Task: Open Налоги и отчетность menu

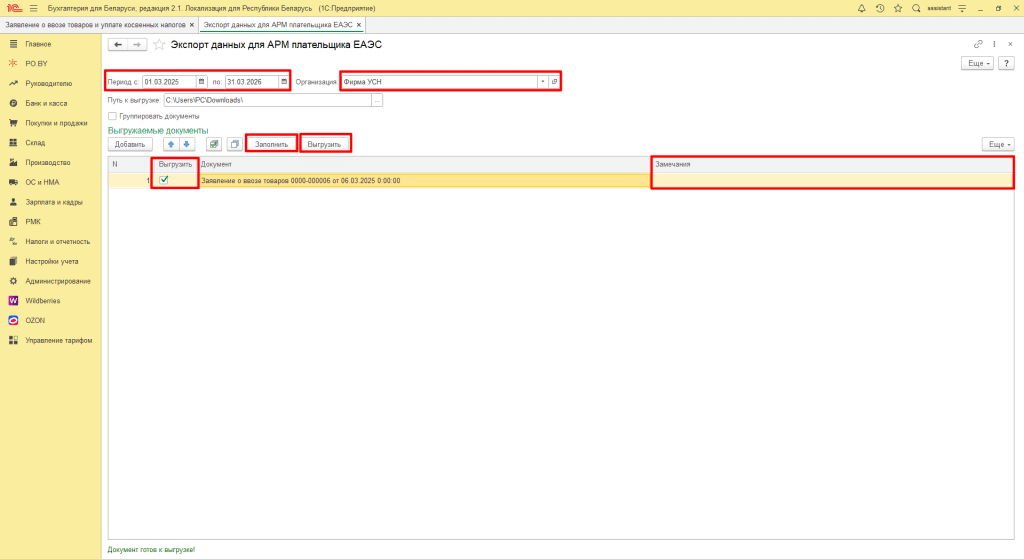Action: [57, 242]
